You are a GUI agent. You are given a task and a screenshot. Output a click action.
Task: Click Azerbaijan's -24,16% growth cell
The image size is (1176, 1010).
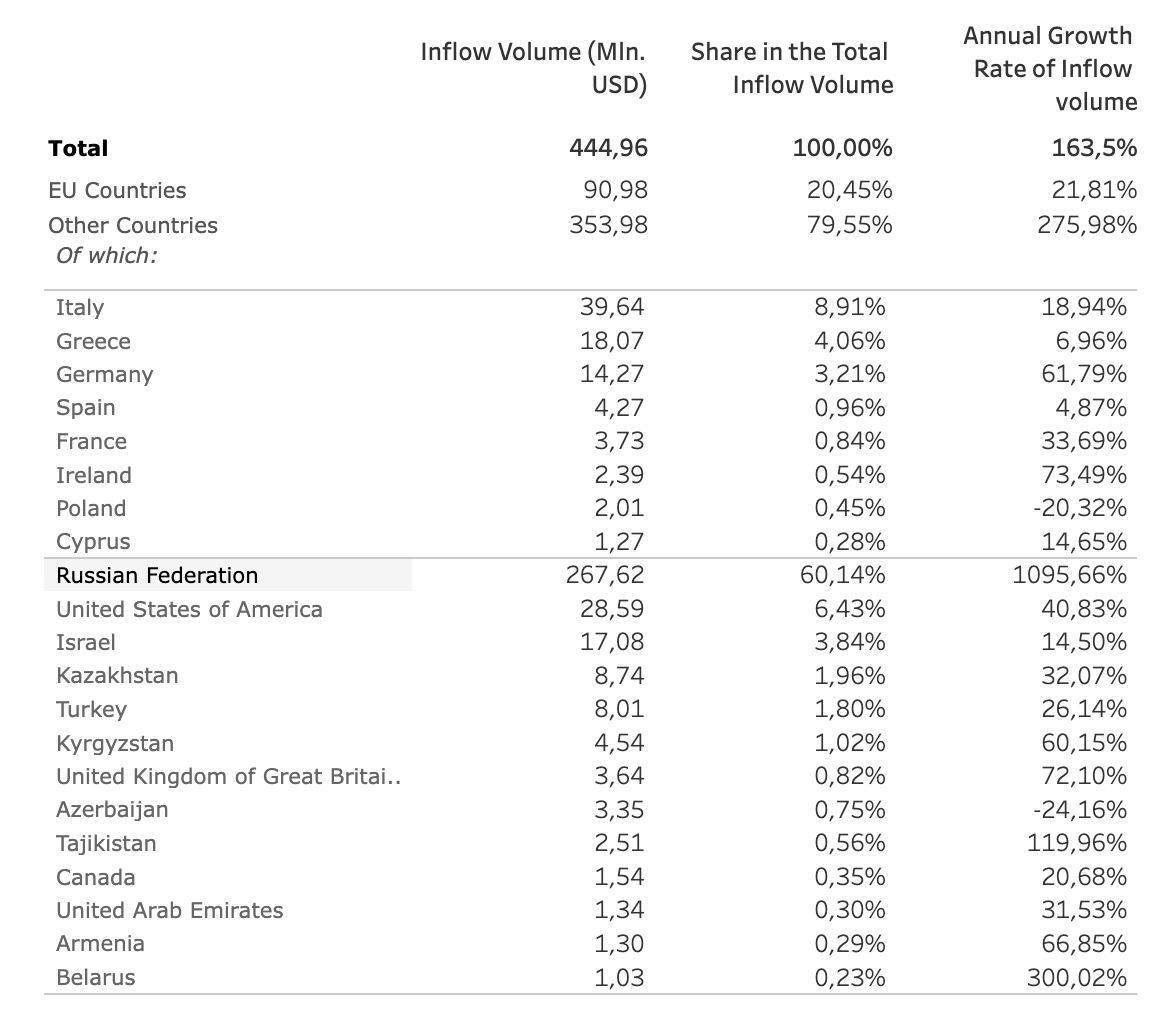point(1080,809)
